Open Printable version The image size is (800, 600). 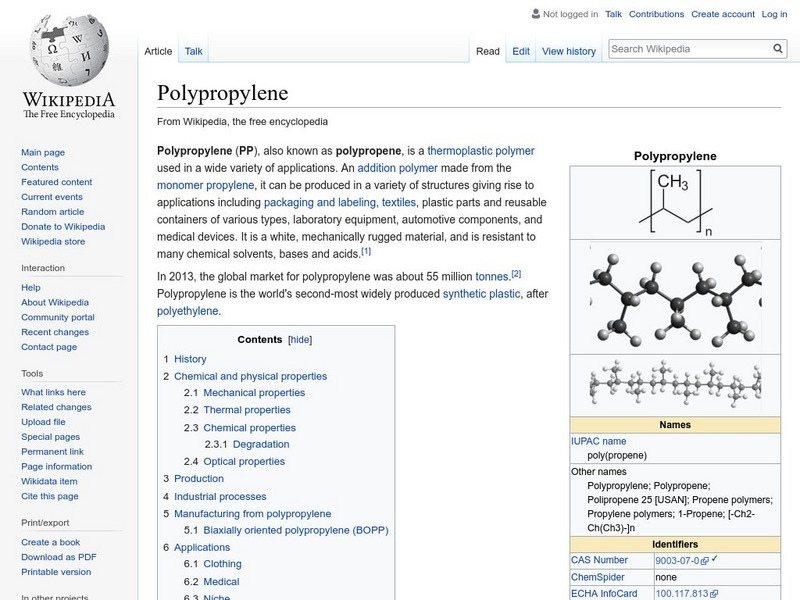[56, 572]
